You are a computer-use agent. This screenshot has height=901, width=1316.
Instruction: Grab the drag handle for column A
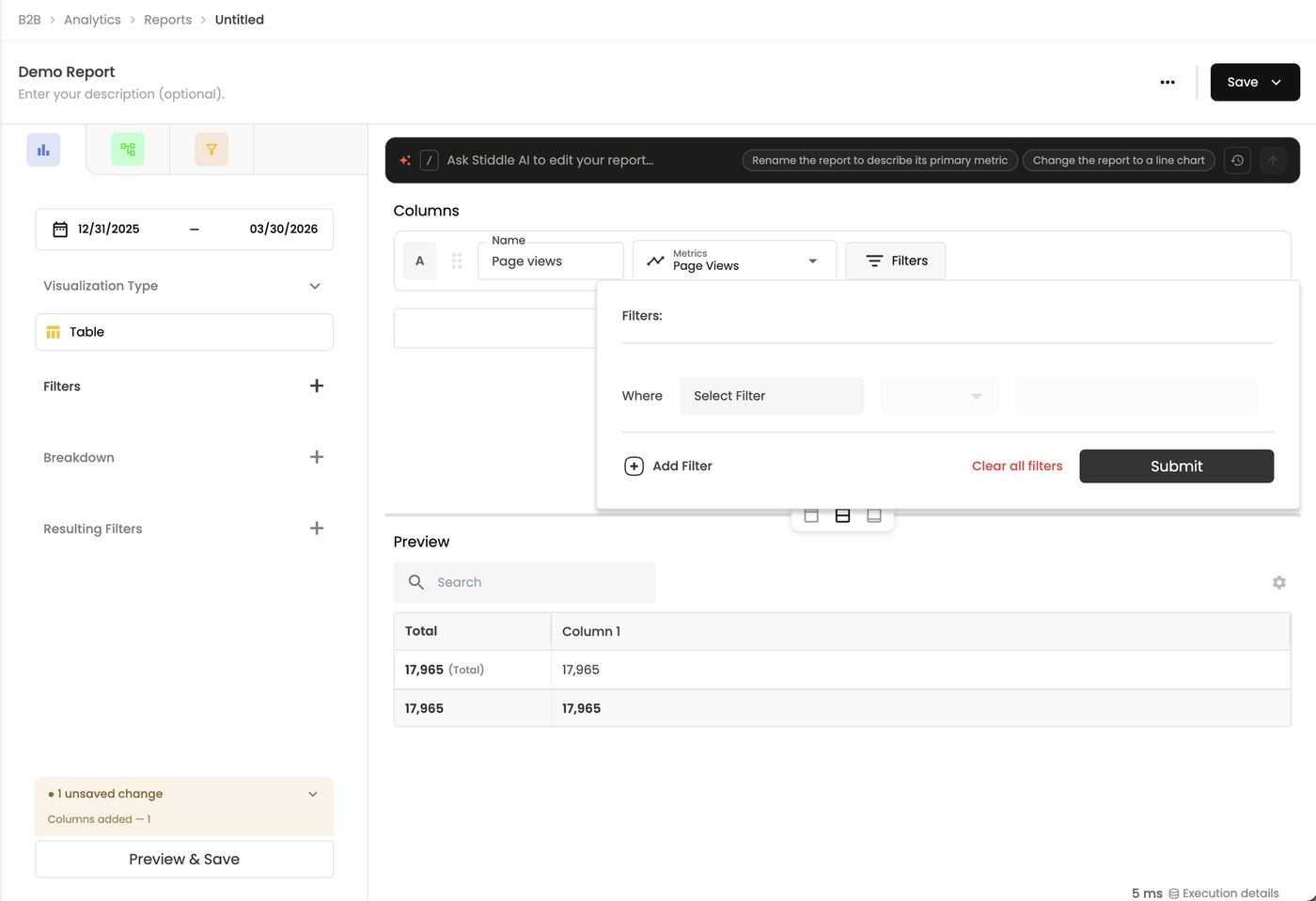click(457, 261)
